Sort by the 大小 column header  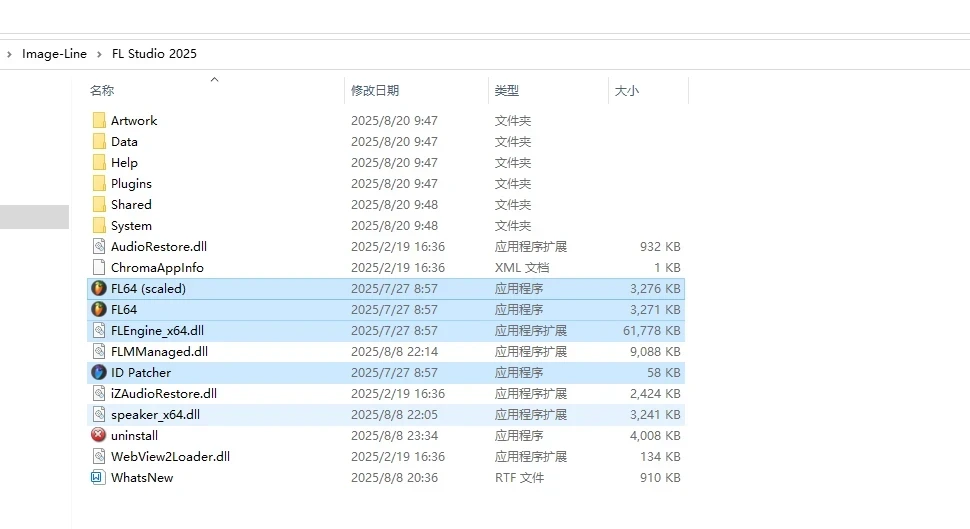[x=627, y=90]
